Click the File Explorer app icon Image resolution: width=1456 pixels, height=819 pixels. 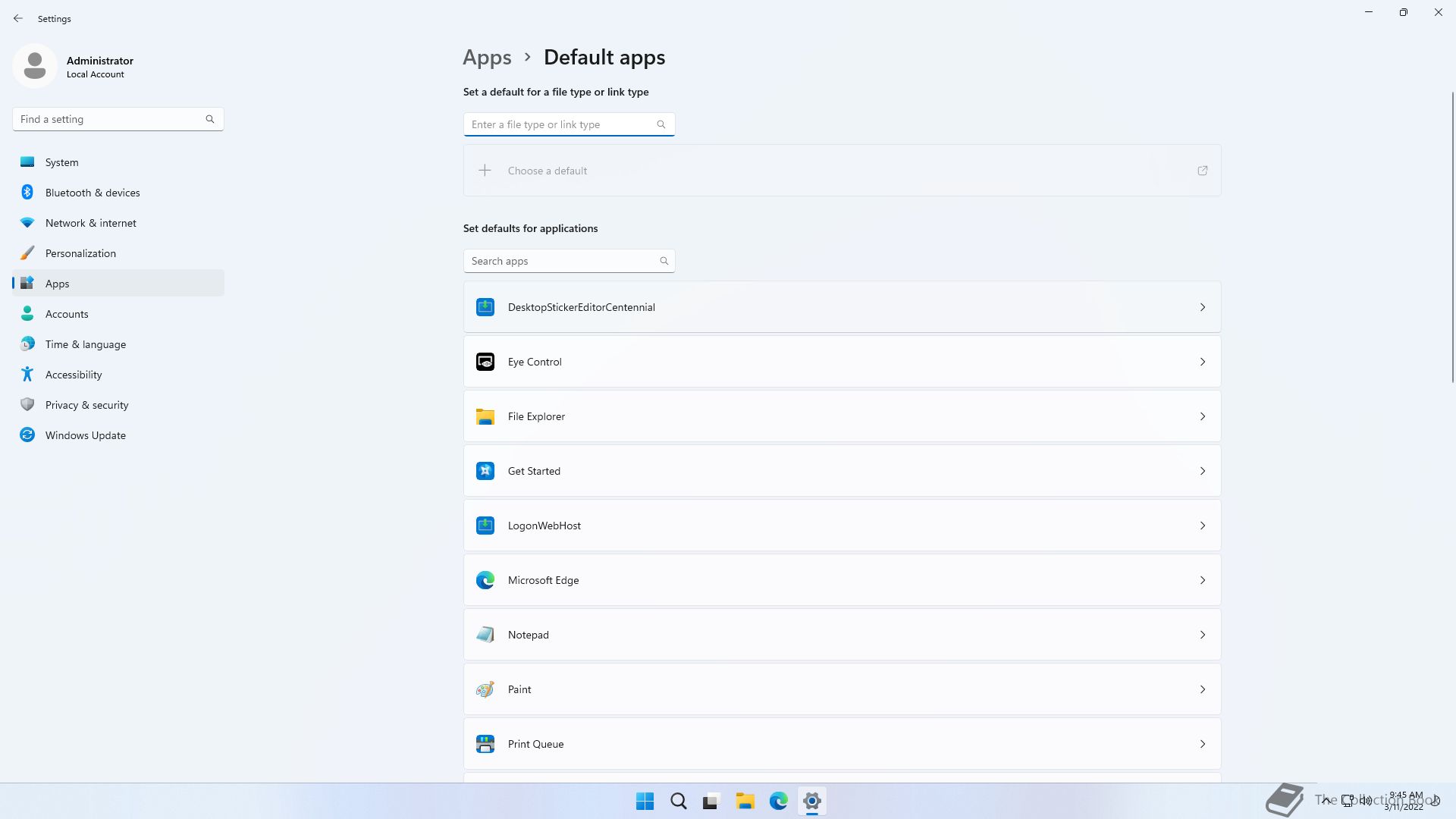485,416
